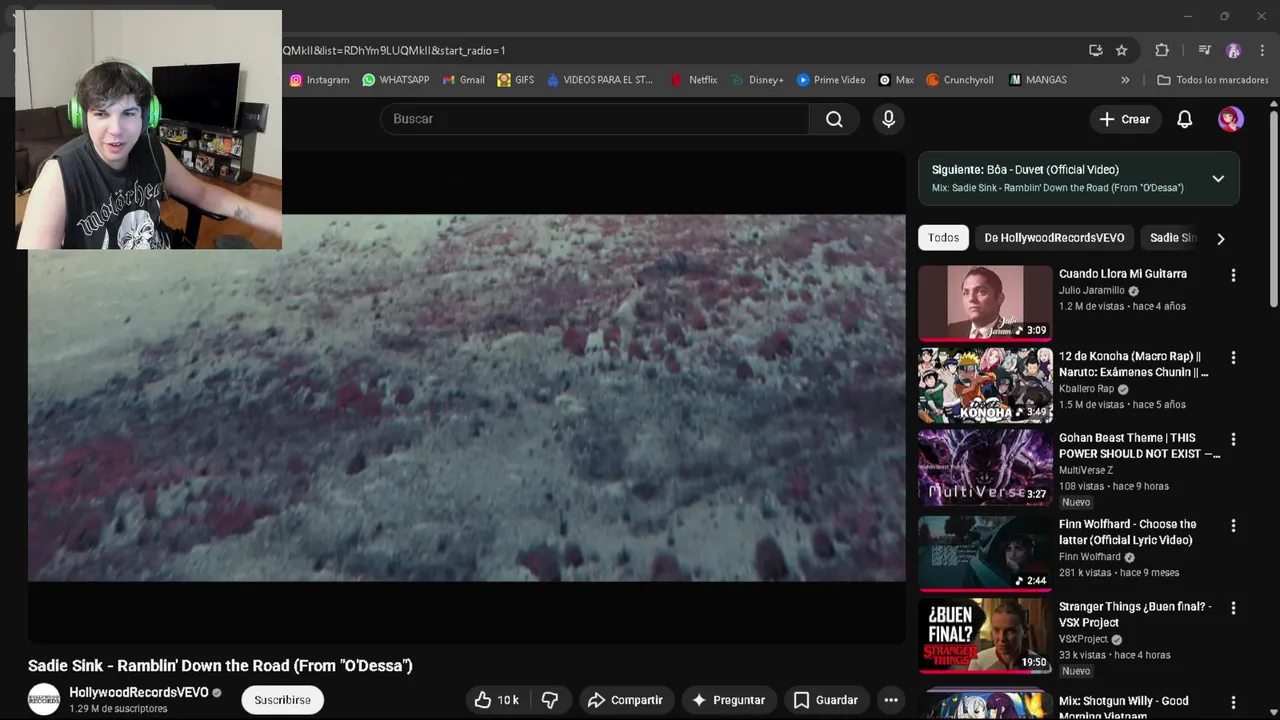The image size is (1280, 720).
Task: Open the WHATSAPP bookmark
Action: 396,80
